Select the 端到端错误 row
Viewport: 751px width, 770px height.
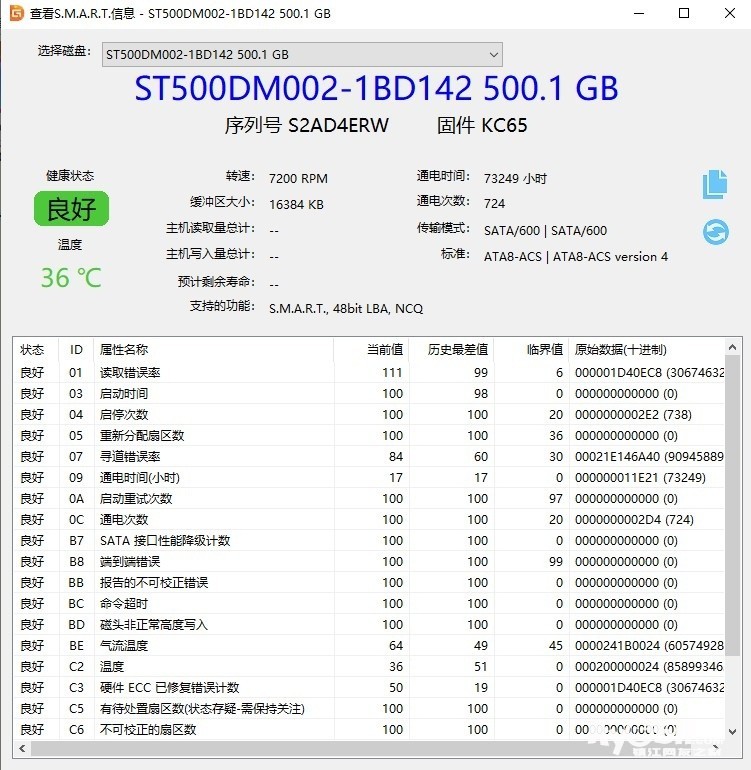click(369, 561)
